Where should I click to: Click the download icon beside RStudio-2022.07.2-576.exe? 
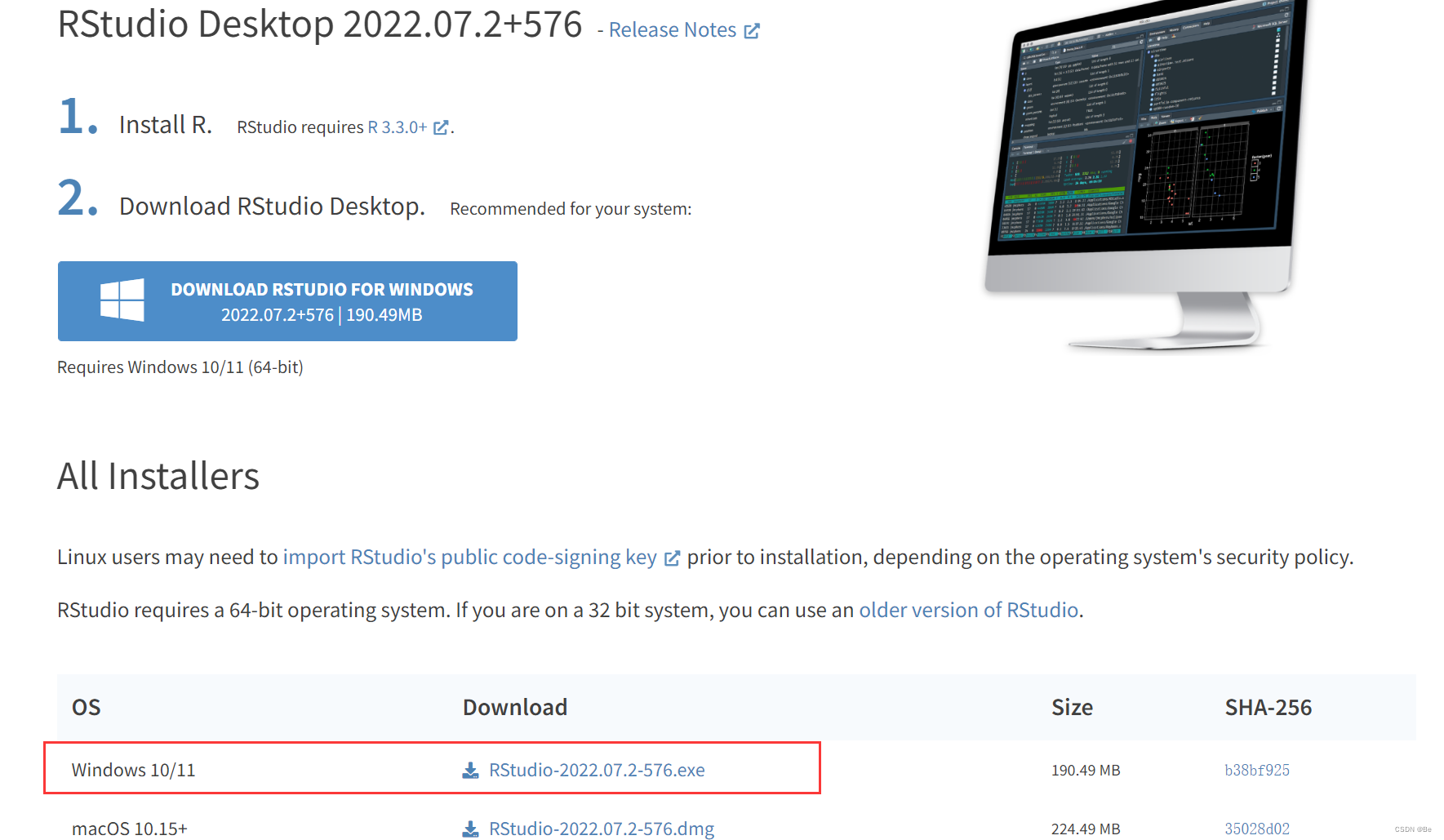pyautogui.click(x=469, y=770)
